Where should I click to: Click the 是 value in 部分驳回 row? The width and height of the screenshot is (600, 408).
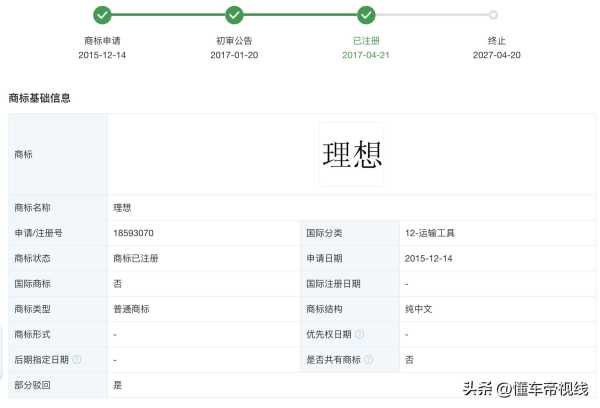pos(117,385)
